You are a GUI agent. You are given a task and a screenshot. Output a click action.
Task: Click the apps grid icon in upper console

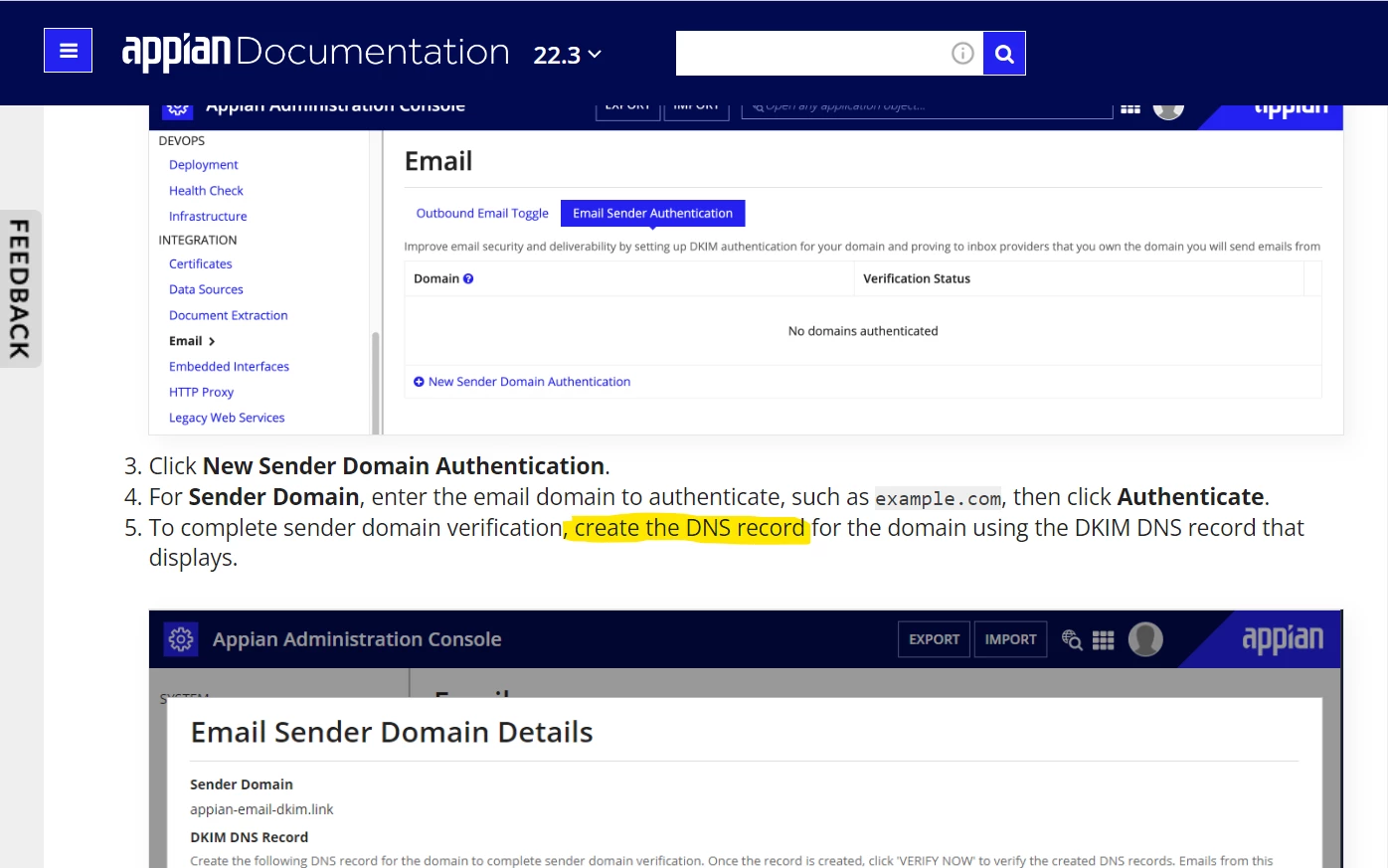(1130, 108)
